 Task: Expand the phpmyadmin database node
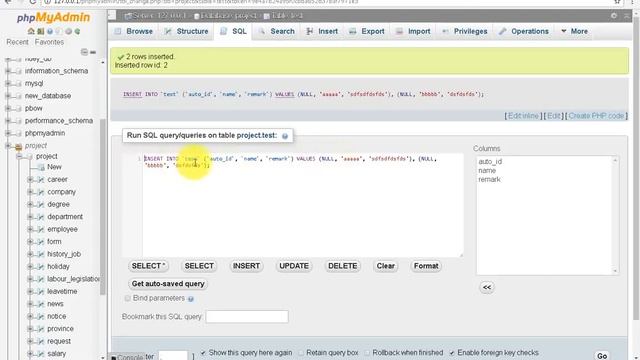coord(8,133)
